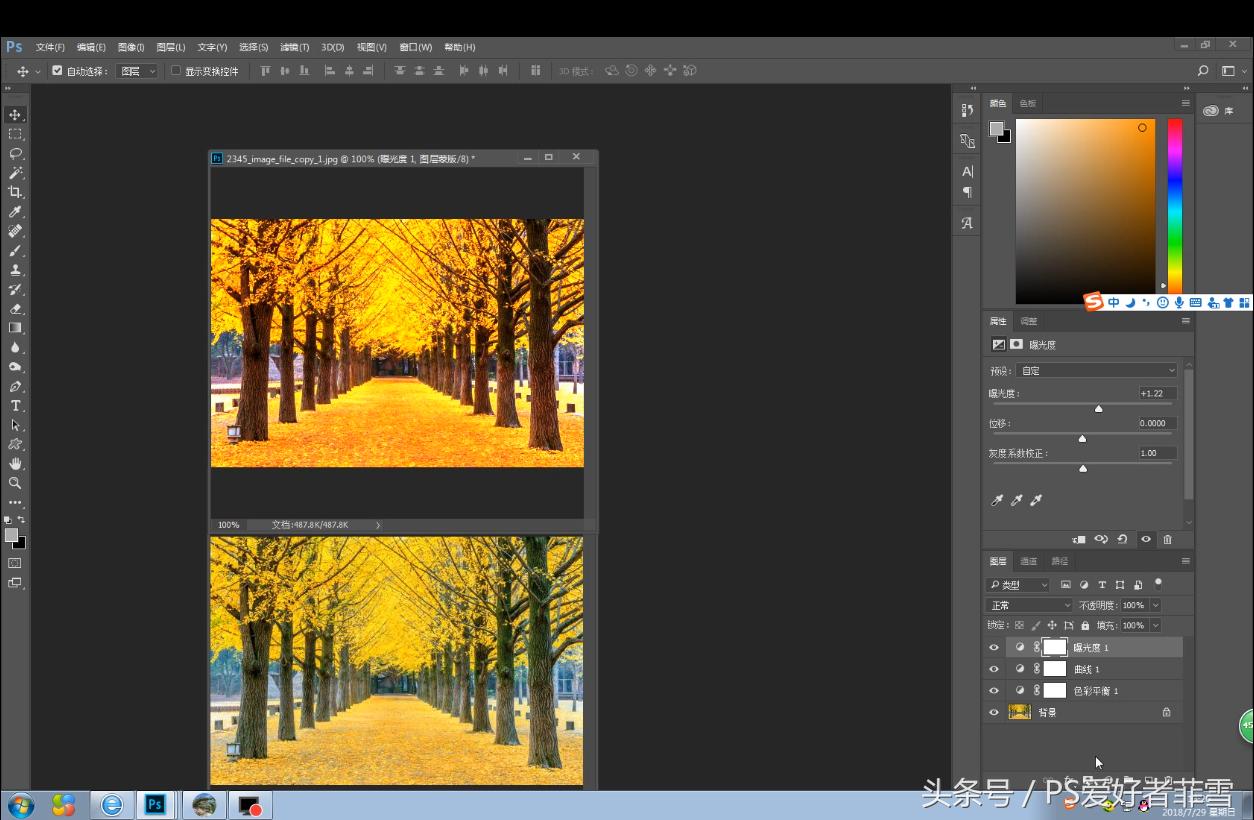Select the Clone Stamp tool
This screenshot has height=820, width=1254.
(x=15, y=270)
